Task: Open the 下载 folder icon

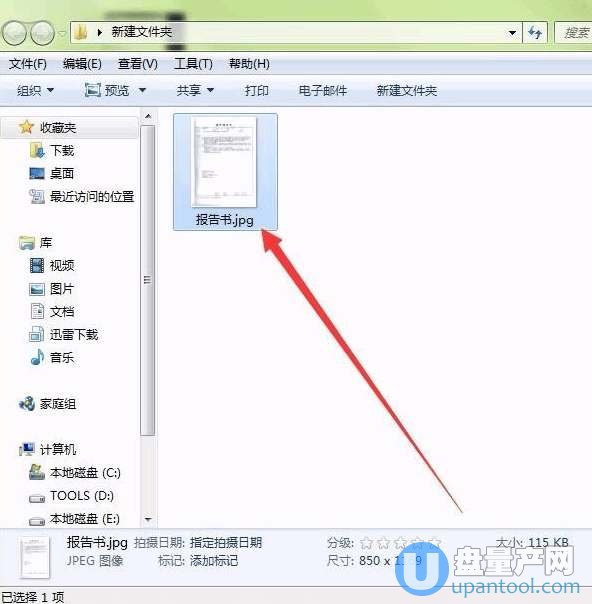Action: coord(37,151)
